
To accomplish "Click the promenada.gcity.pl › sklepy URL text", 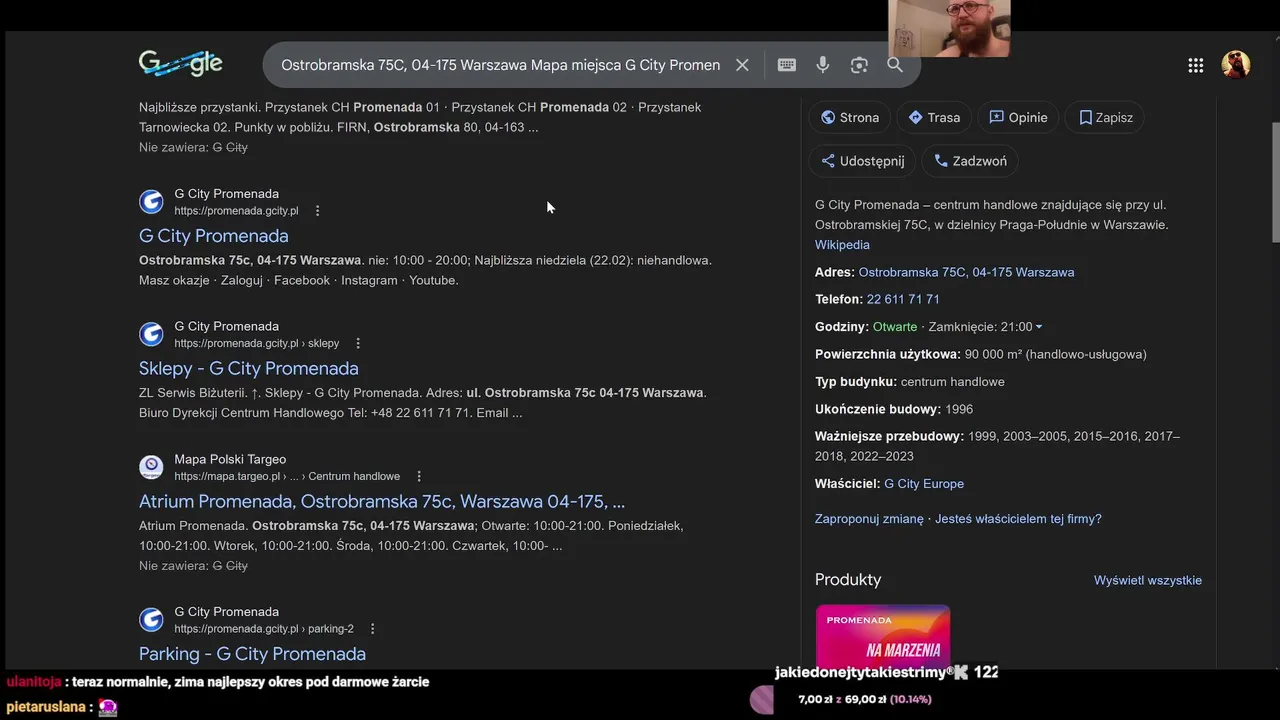I will pyautogui.click(x=257, y=344).
